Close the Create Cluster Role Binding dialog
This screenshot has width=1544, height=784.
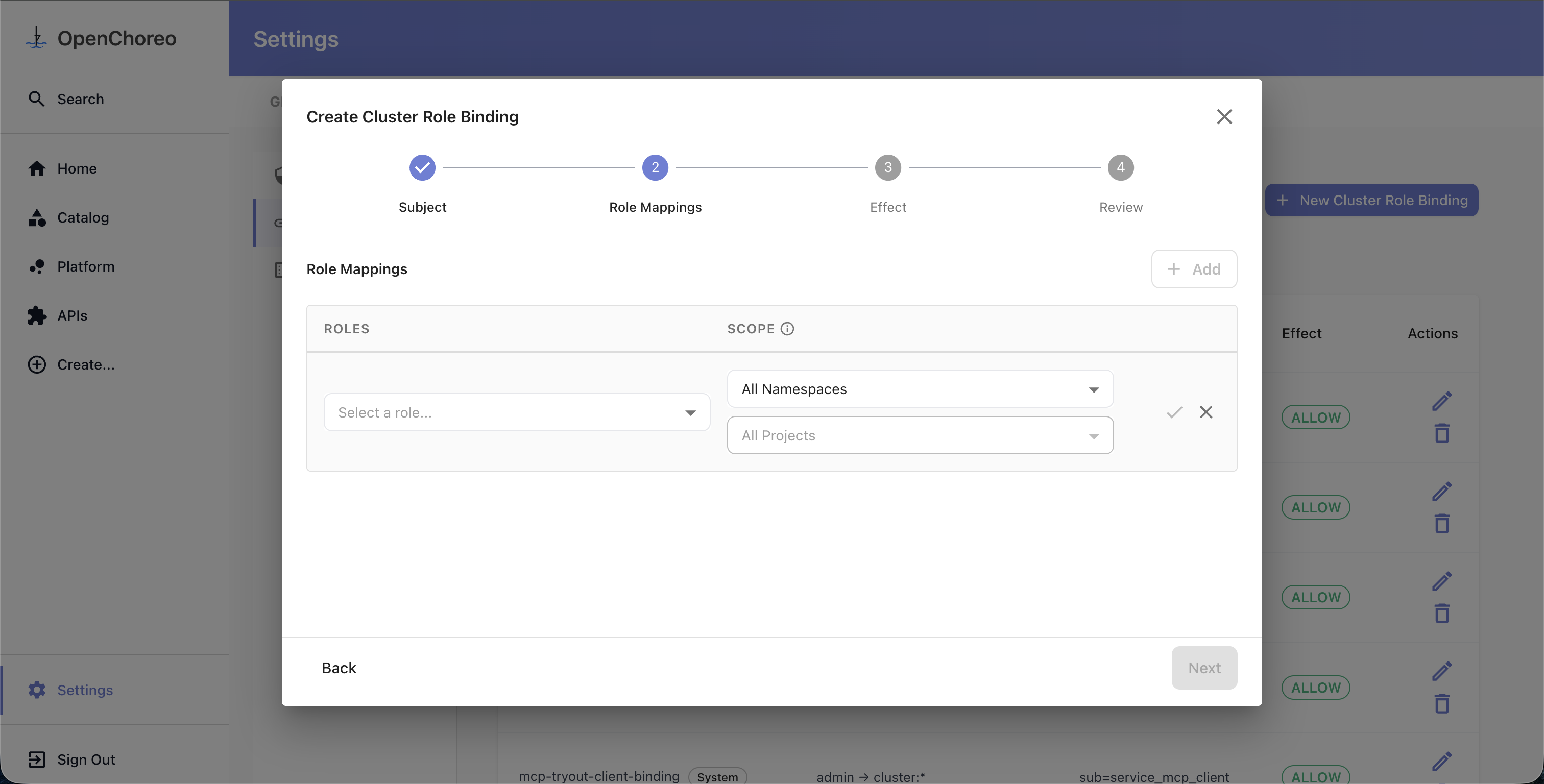click(1224, 116)
